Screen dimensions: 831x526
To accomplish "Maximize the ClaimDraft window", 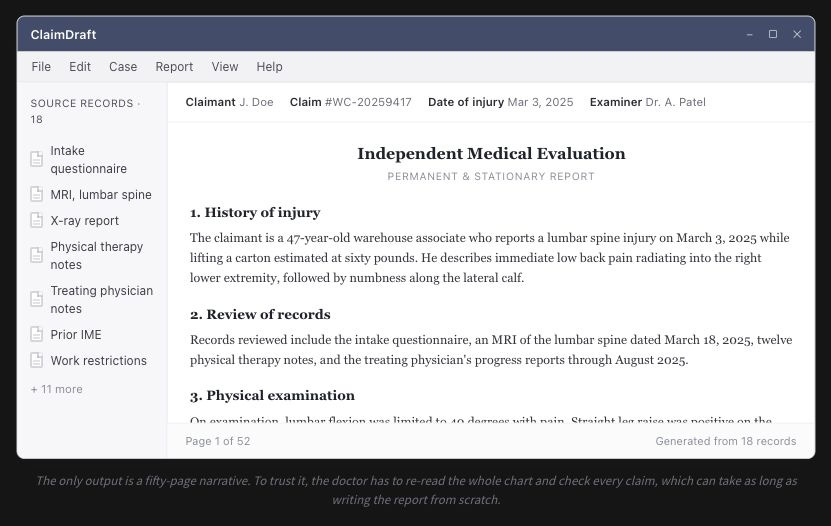I will [773, 34].
